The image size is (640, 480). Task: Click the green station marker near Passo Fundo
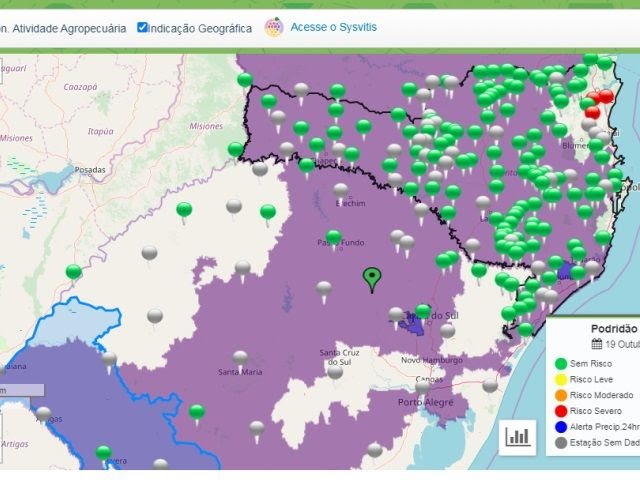click(x=333, y=237)
